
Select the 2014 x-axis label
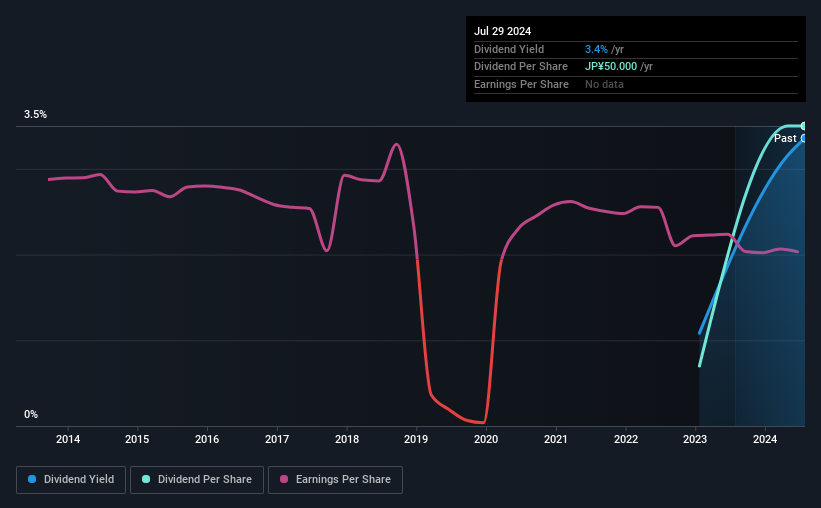68,439
